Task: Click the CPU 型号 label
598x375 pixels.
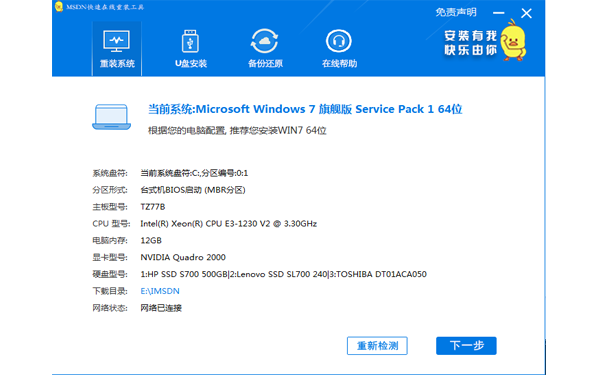Action: 111,224
